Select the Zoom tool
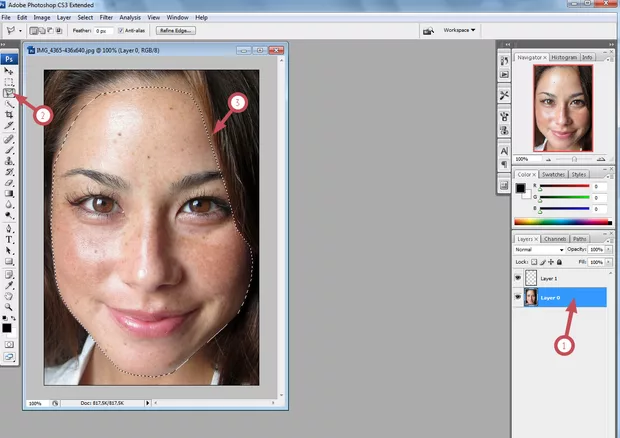Screen dimensions: 620x438 click(x=9, y=307)
